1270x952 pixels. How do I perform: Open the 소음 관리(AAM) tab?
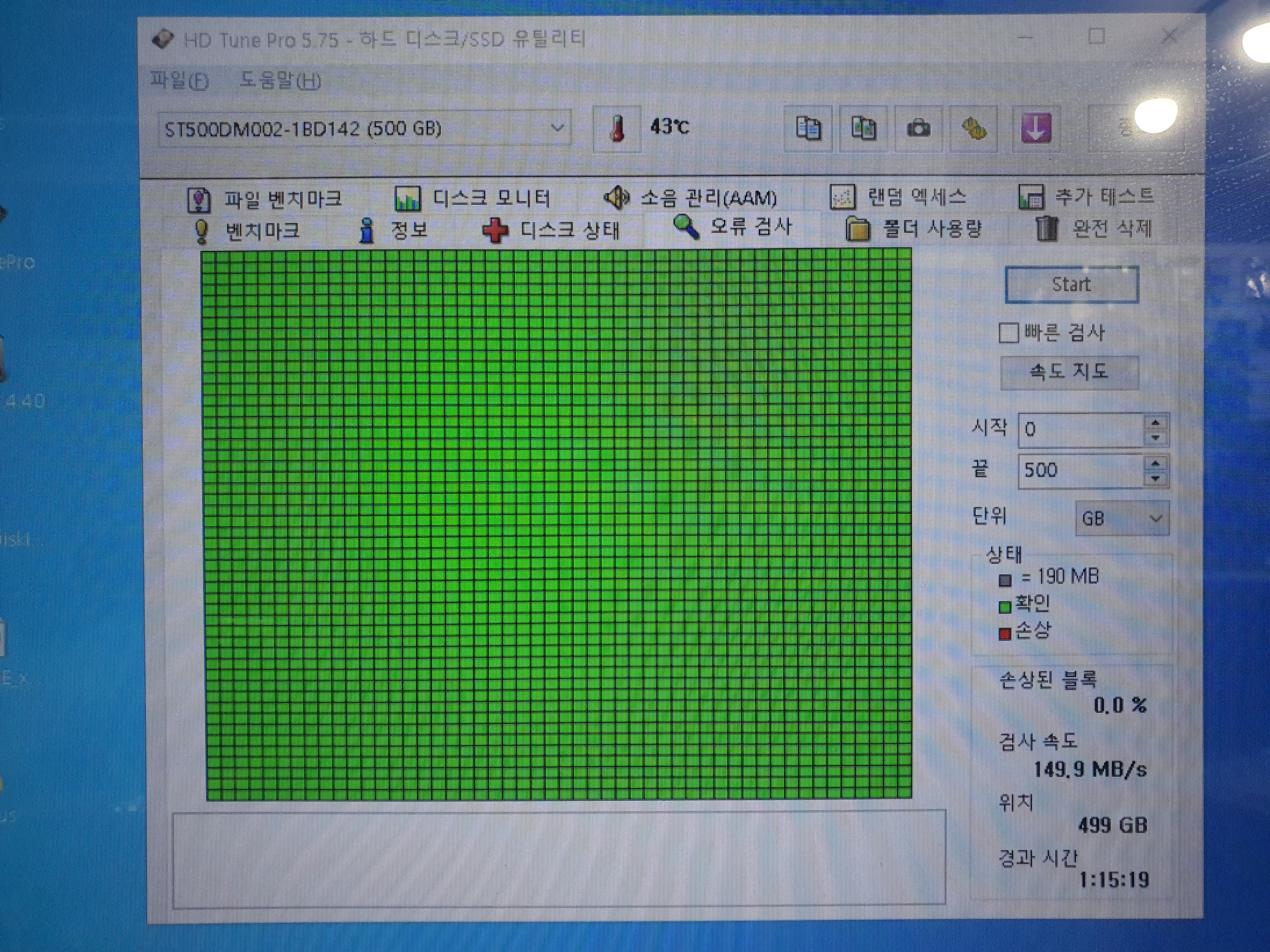click(690, 198)
